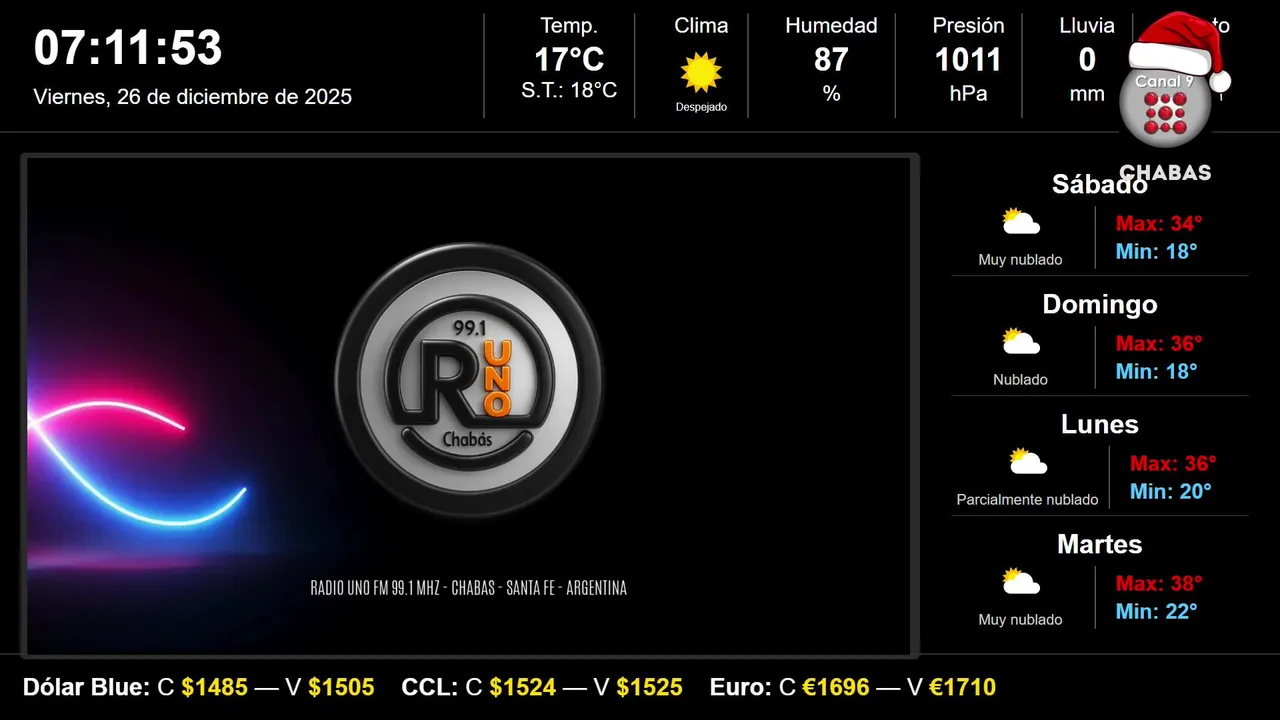The width and height of the screenshot is (1280, 720).
Task: Click the Domingo day heading
Action: pyautogui.click(x=1100, y=304)
